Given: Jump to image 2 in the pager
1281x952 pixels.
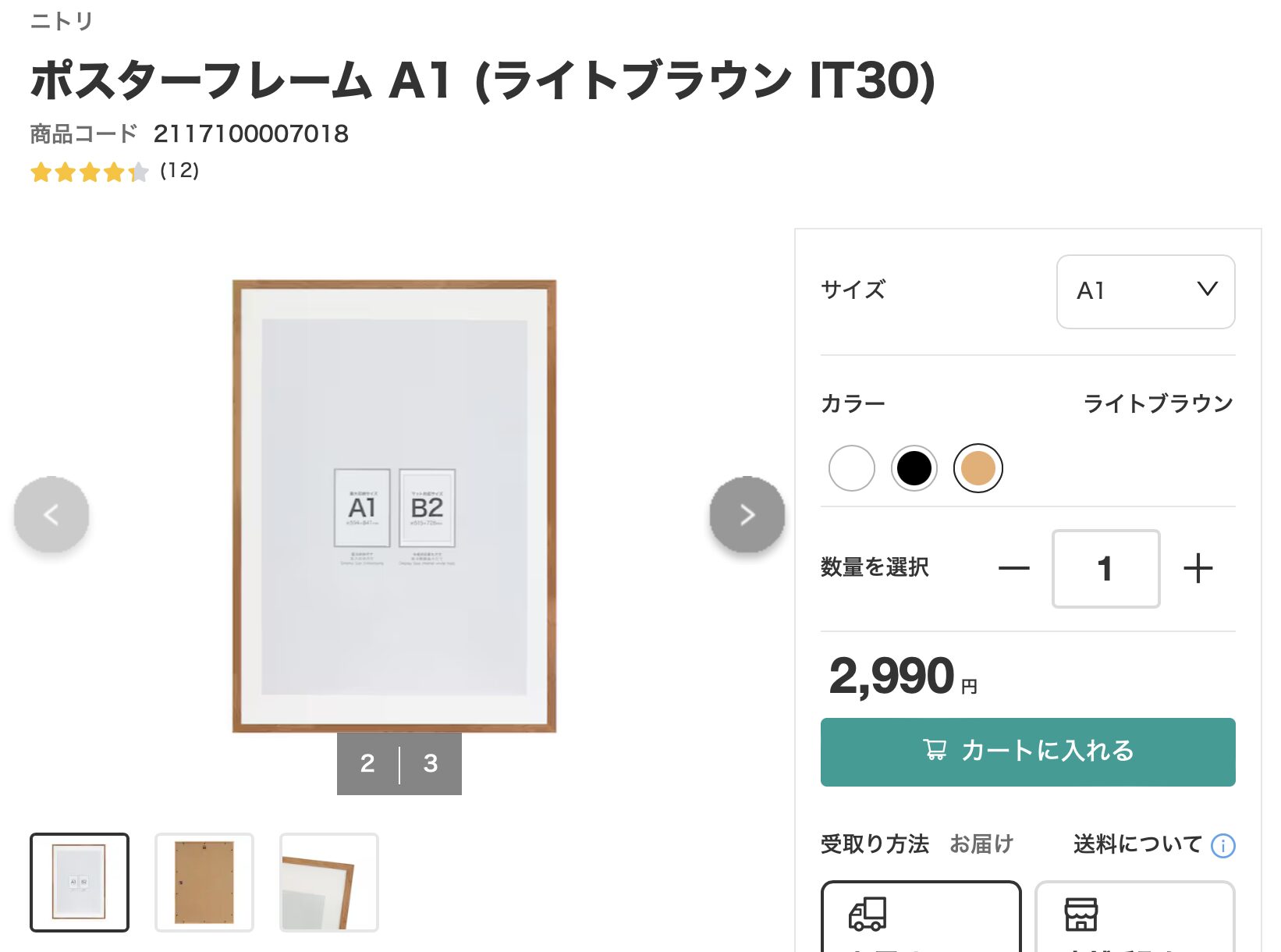Looking at the screenshot, I should coord(367,763).
